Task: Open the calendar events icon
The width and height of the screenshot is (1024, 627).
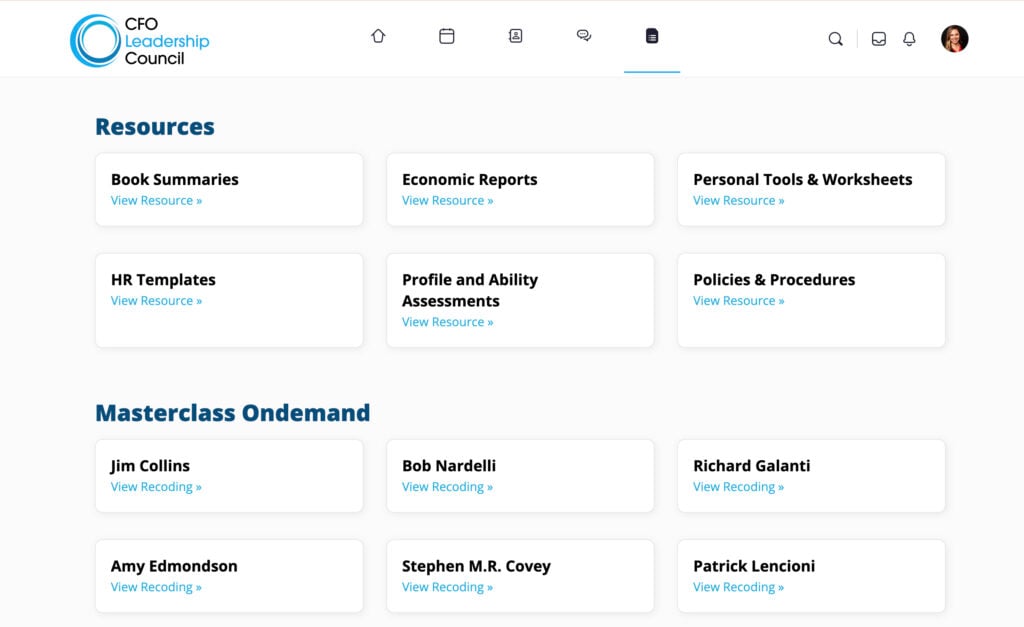Action: coord(447,36)
